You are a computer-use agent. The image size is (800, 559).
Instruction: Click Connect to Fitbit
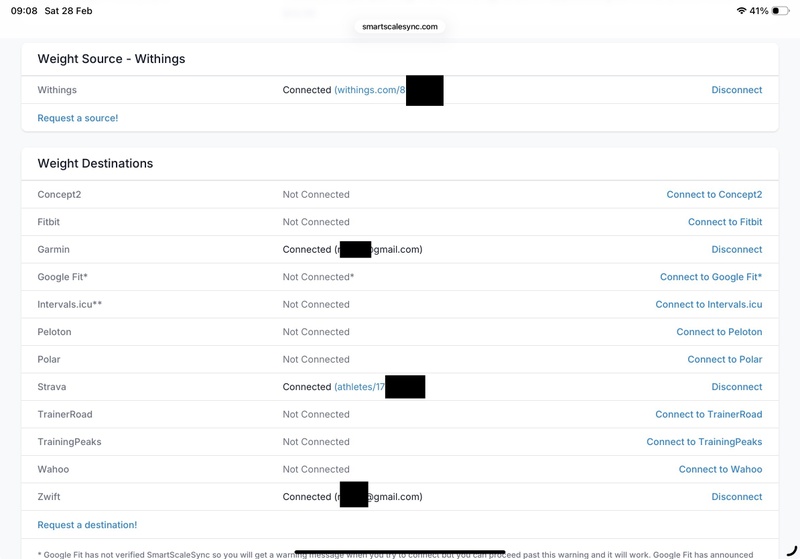point(724,222)
